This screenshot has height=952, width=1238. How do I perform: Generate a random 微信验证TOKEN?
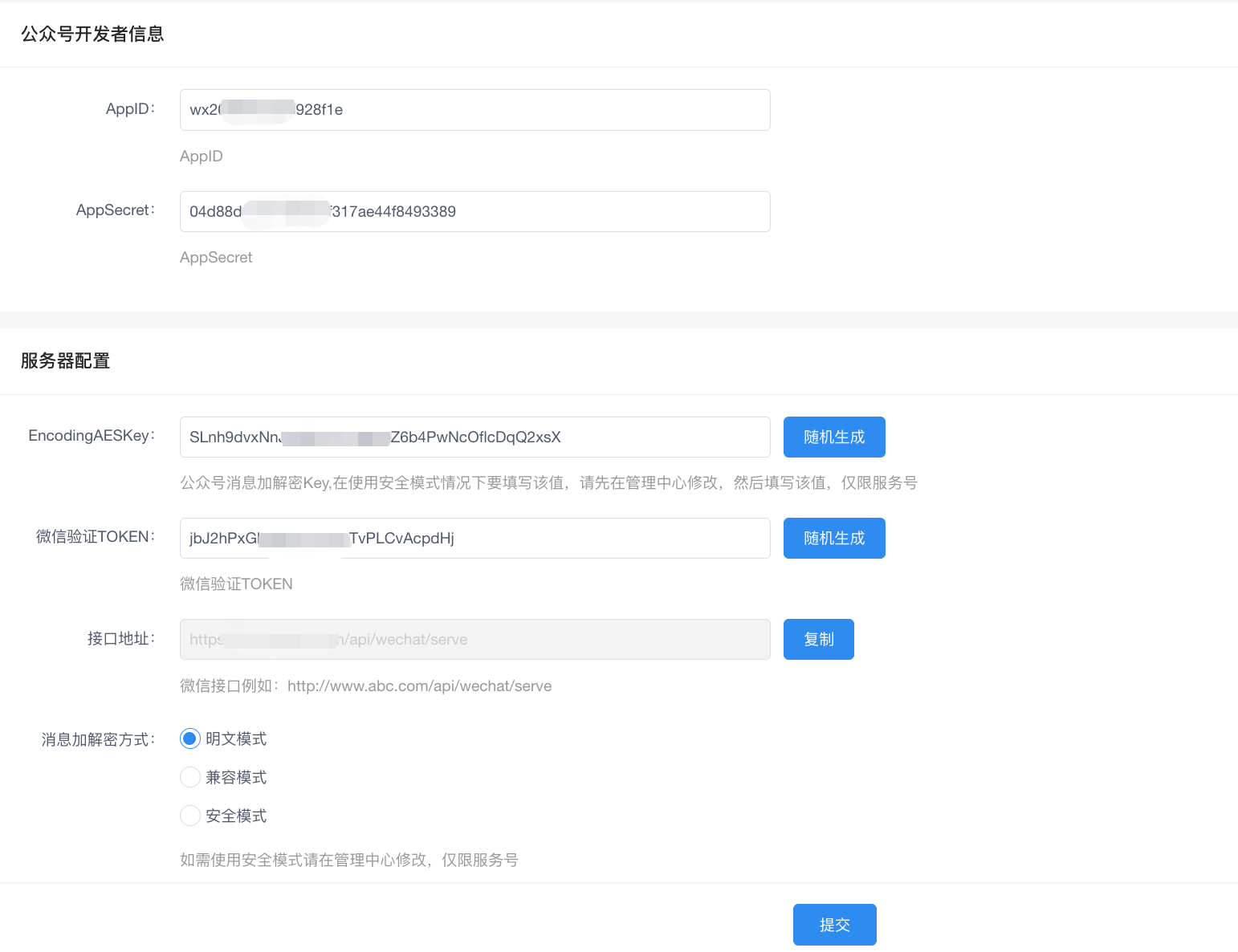tap(834, 538)
